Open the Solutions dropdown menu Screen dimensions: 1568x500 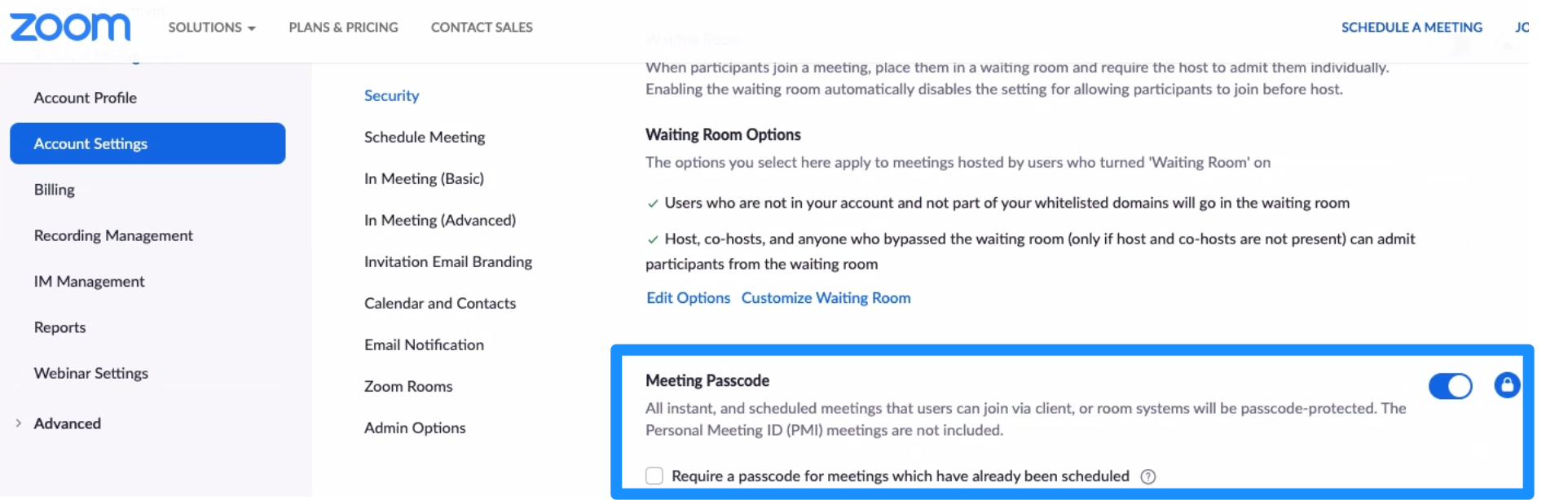tap(211, 28)
